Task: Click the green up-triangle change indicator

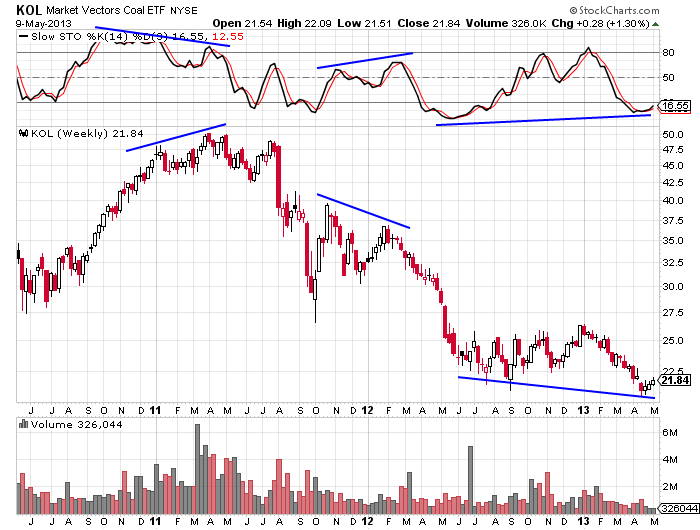Action: pyautogui.click(x=655, y=24)
